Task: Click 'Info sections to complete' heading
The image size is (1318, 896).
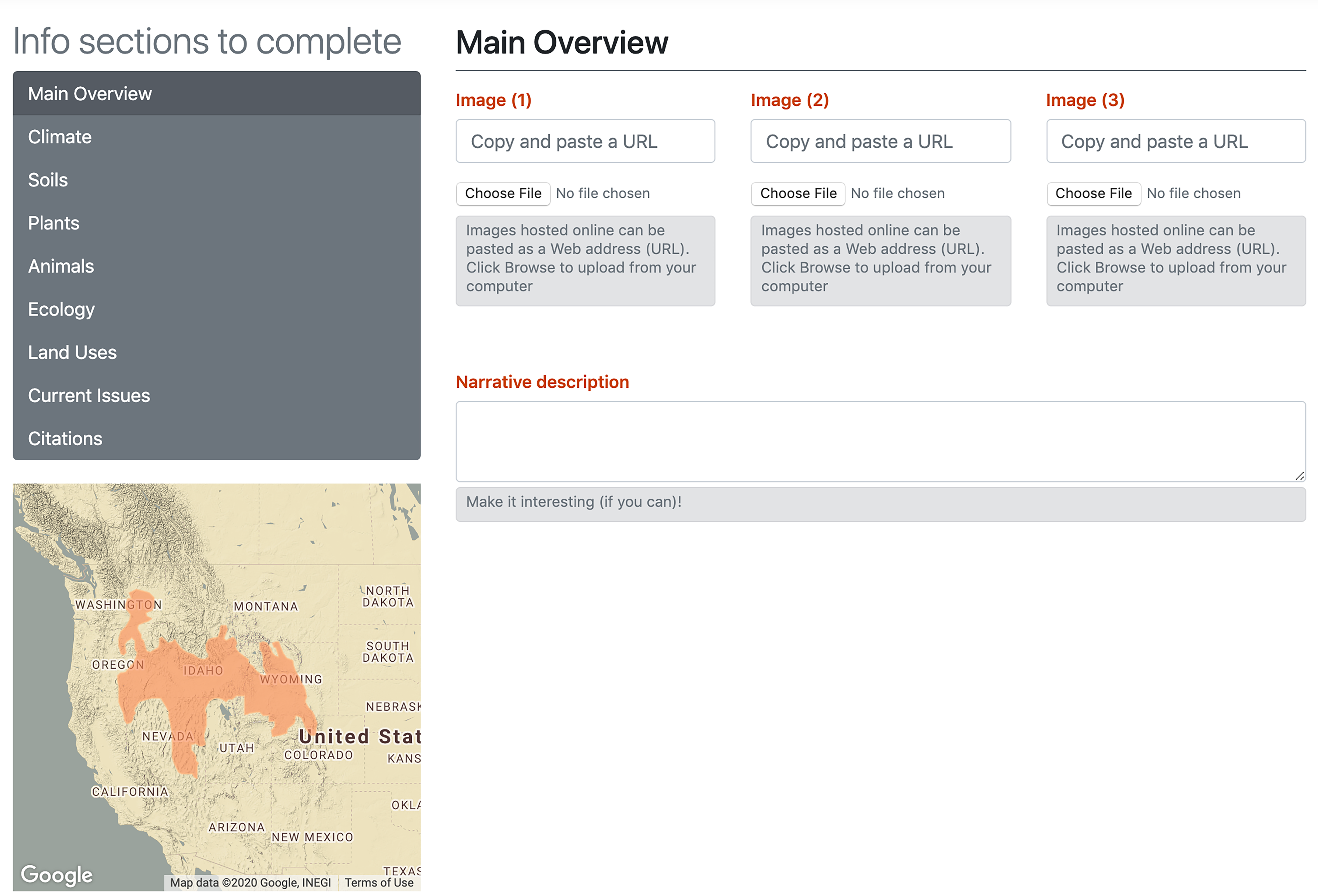Action: 207,41
